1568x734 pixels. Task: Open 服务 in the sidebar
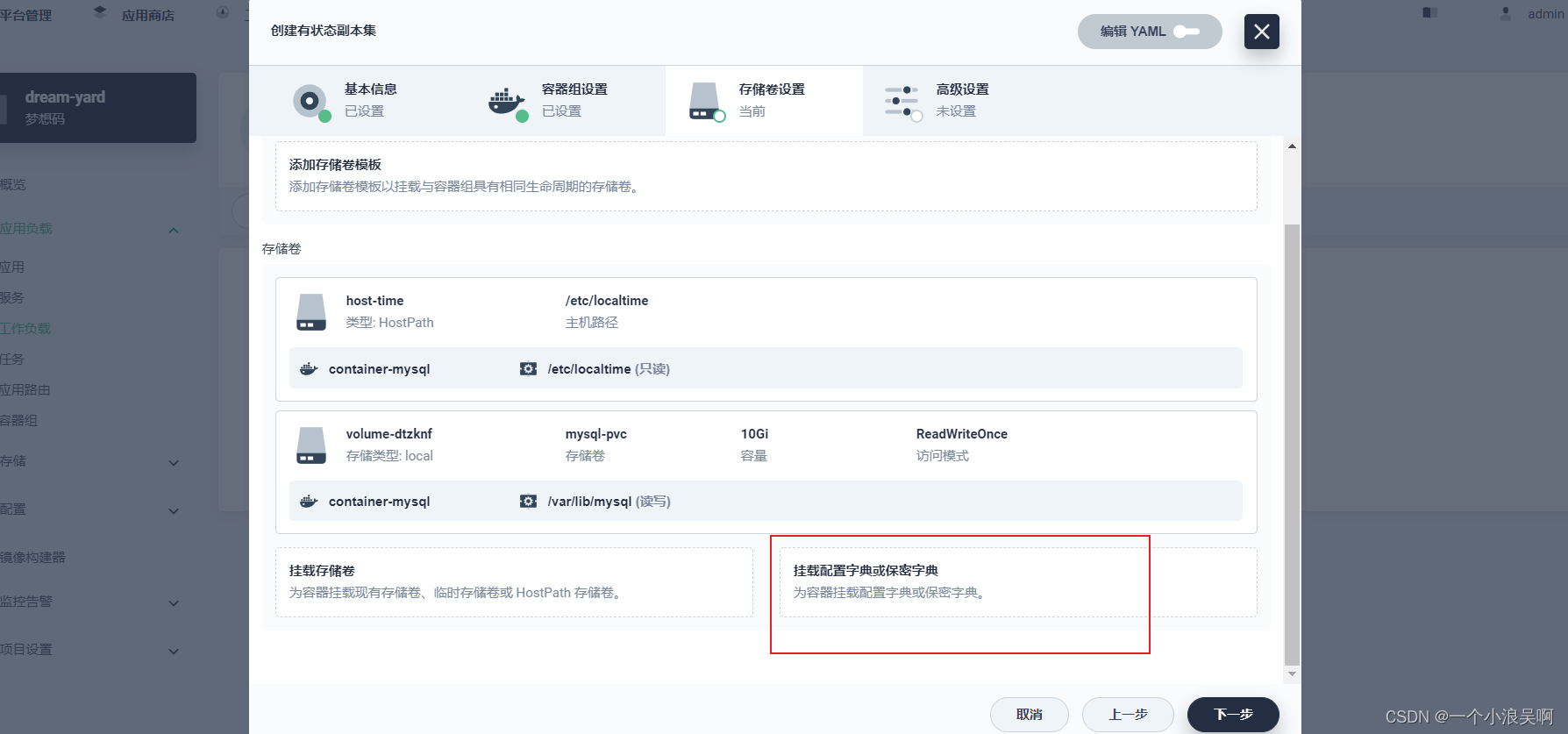pyautogui.click(x=12, y=298)
